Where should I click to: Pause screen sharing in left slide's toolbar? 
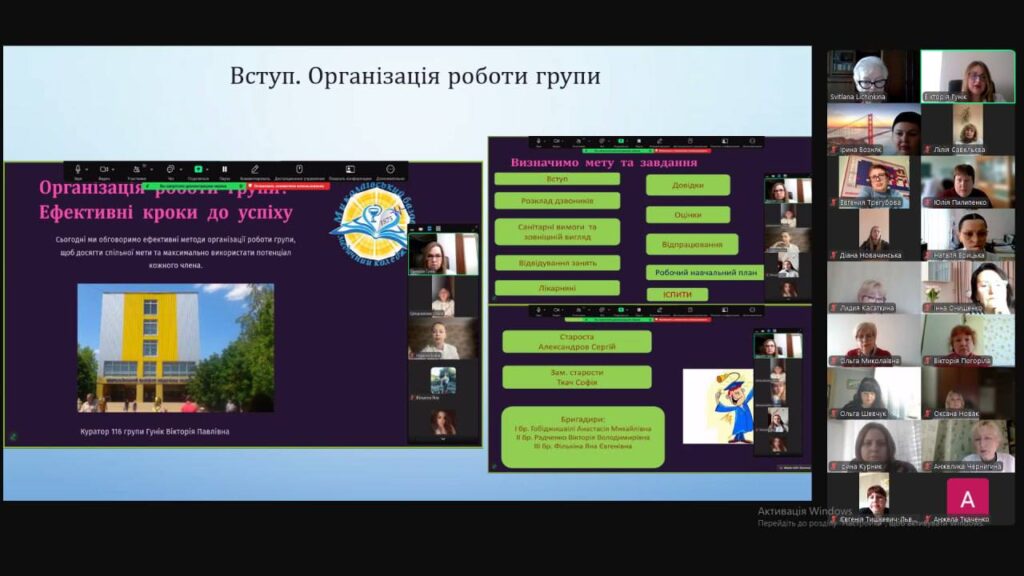coord(225,170)
